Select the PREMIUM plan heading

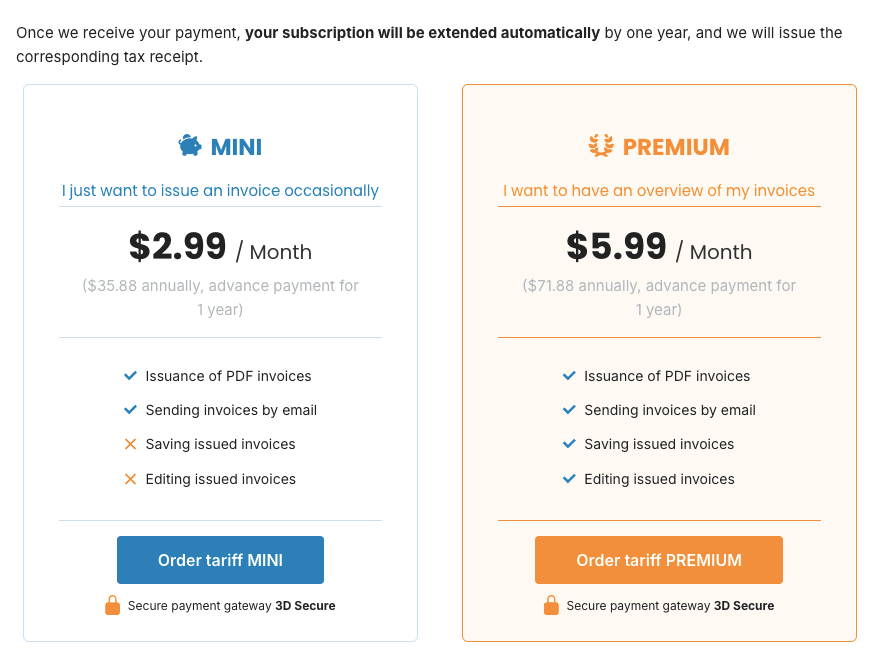676,147
